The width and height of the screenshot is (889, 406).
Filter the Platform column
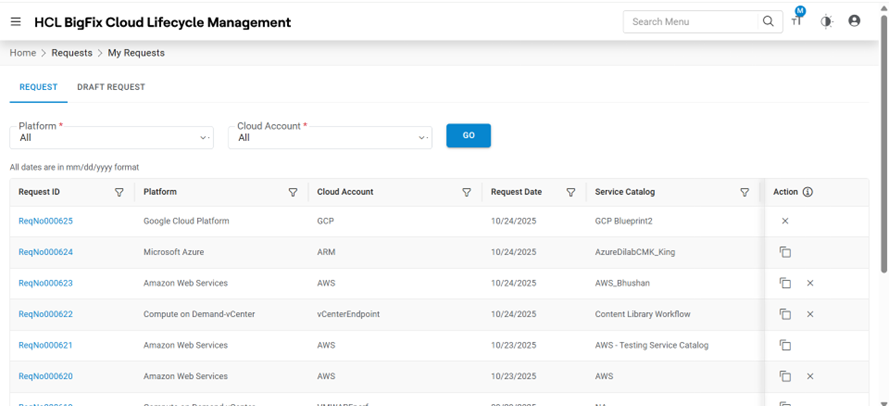coord(293,192)
